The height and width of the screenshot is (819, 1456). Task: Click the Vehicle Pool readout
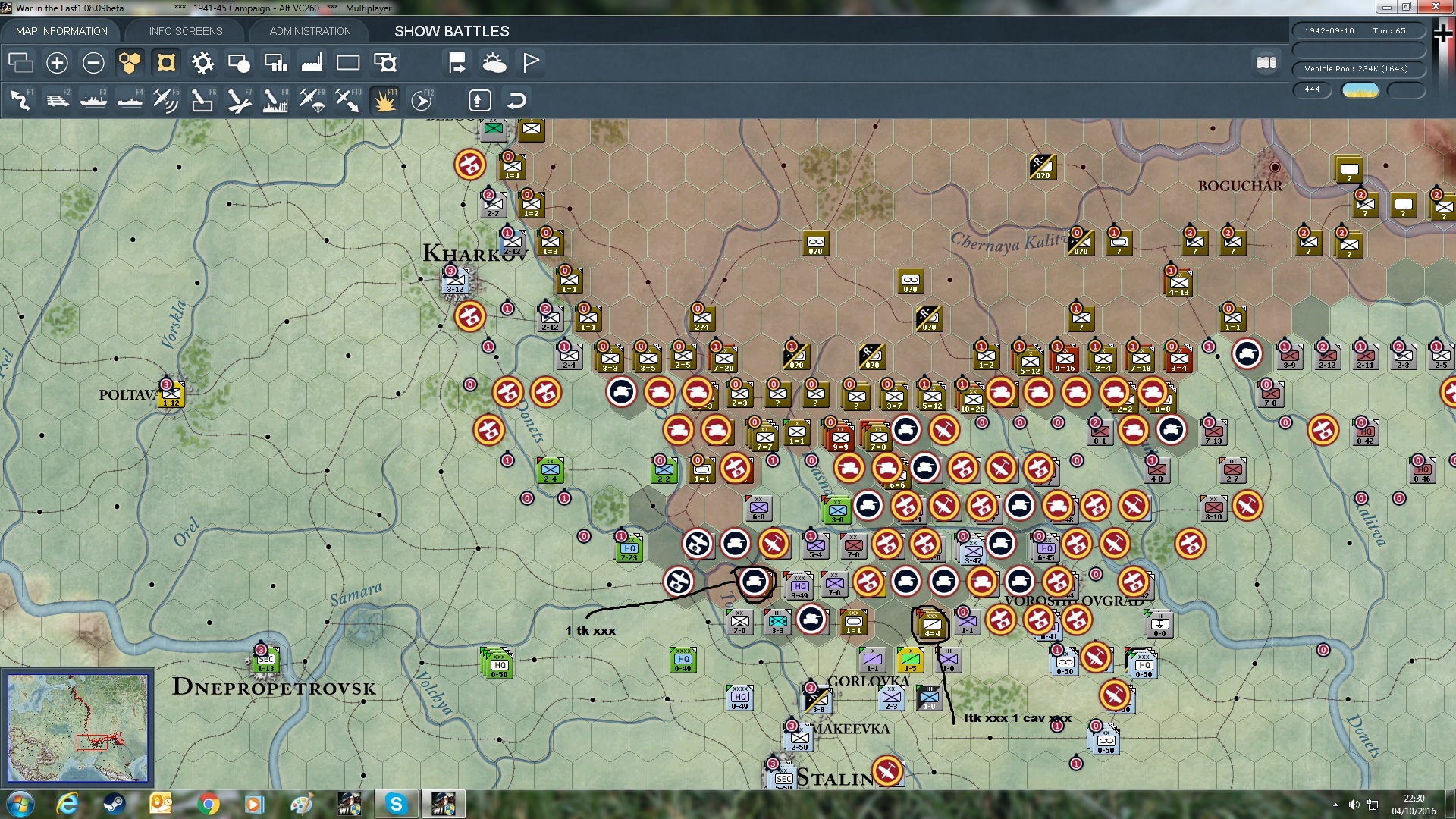point(1358,69)
